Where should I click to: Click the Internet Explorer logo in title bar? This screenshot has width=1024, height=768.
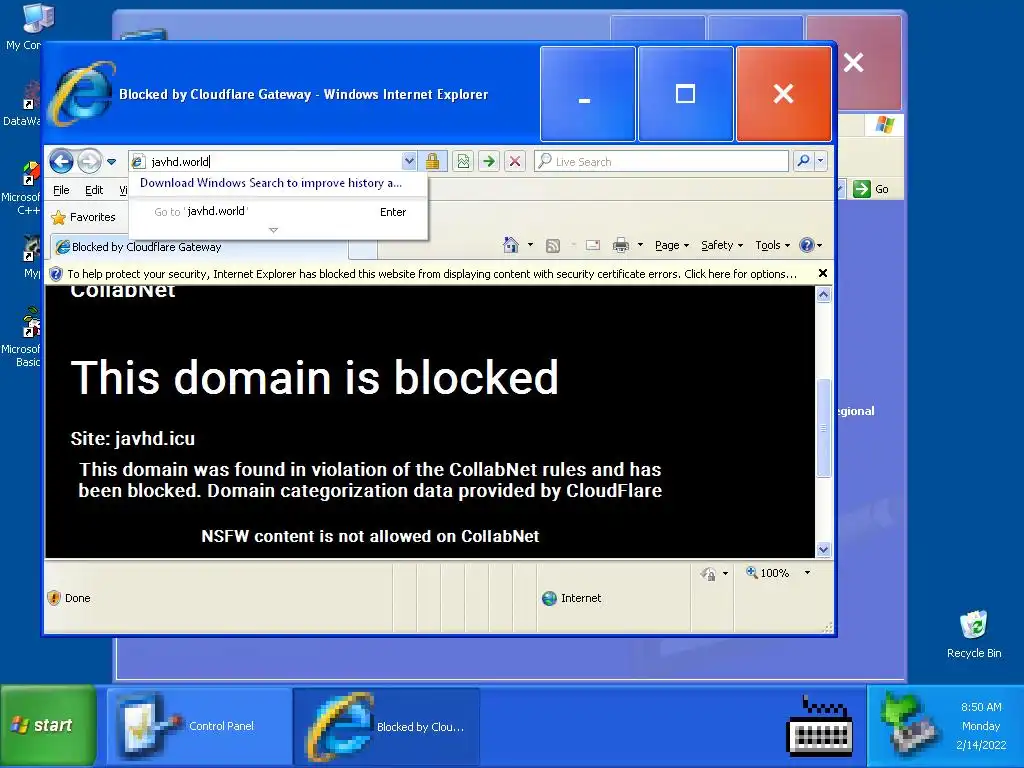[83, 93]
